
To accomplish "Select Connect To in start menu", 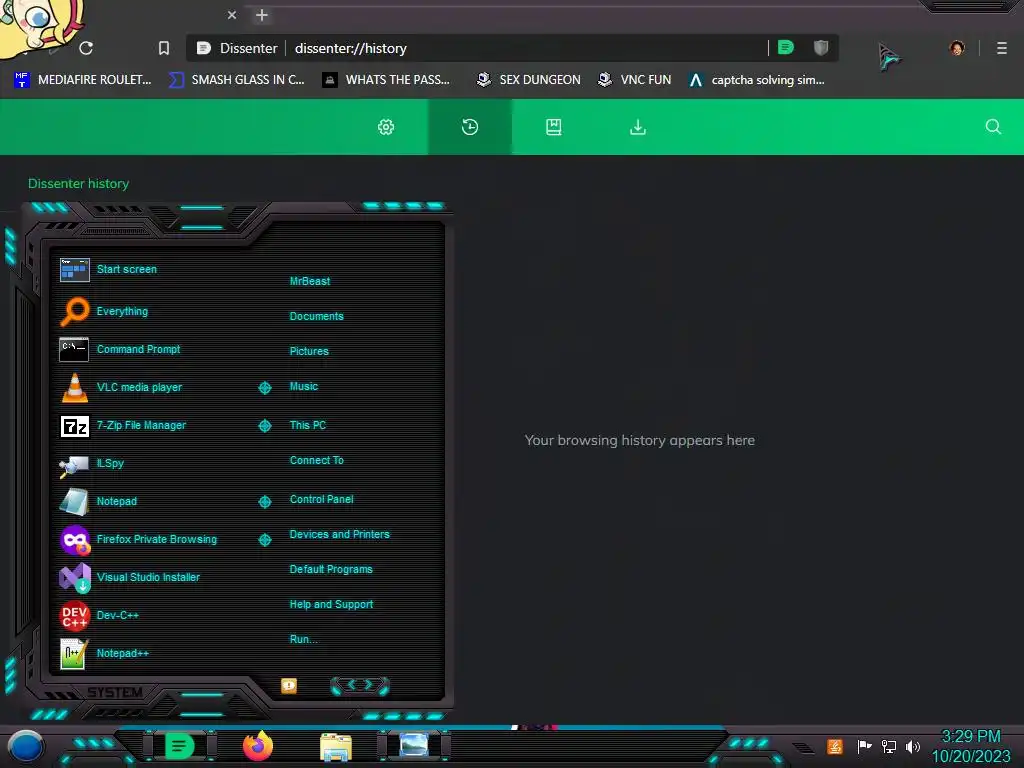I will tap(317, 460).
